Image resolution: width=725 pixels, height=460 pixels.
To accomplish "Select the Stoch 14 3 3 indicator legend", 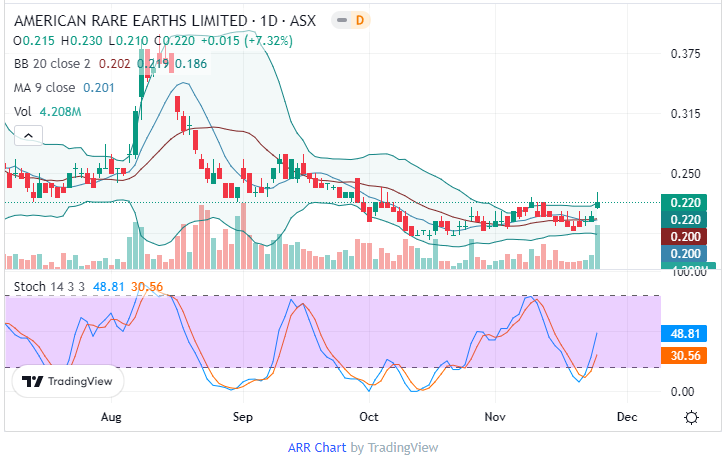I will (50, 286).
